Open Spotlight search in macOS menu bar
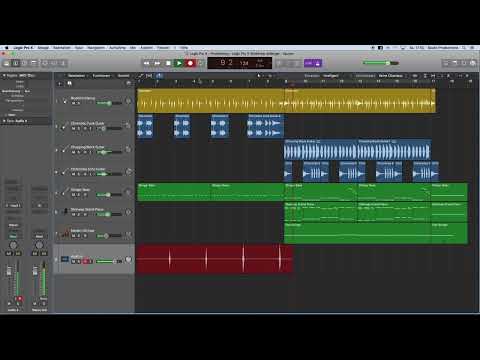The height and width of the screenshot is (360, 480). pos(464,48)
